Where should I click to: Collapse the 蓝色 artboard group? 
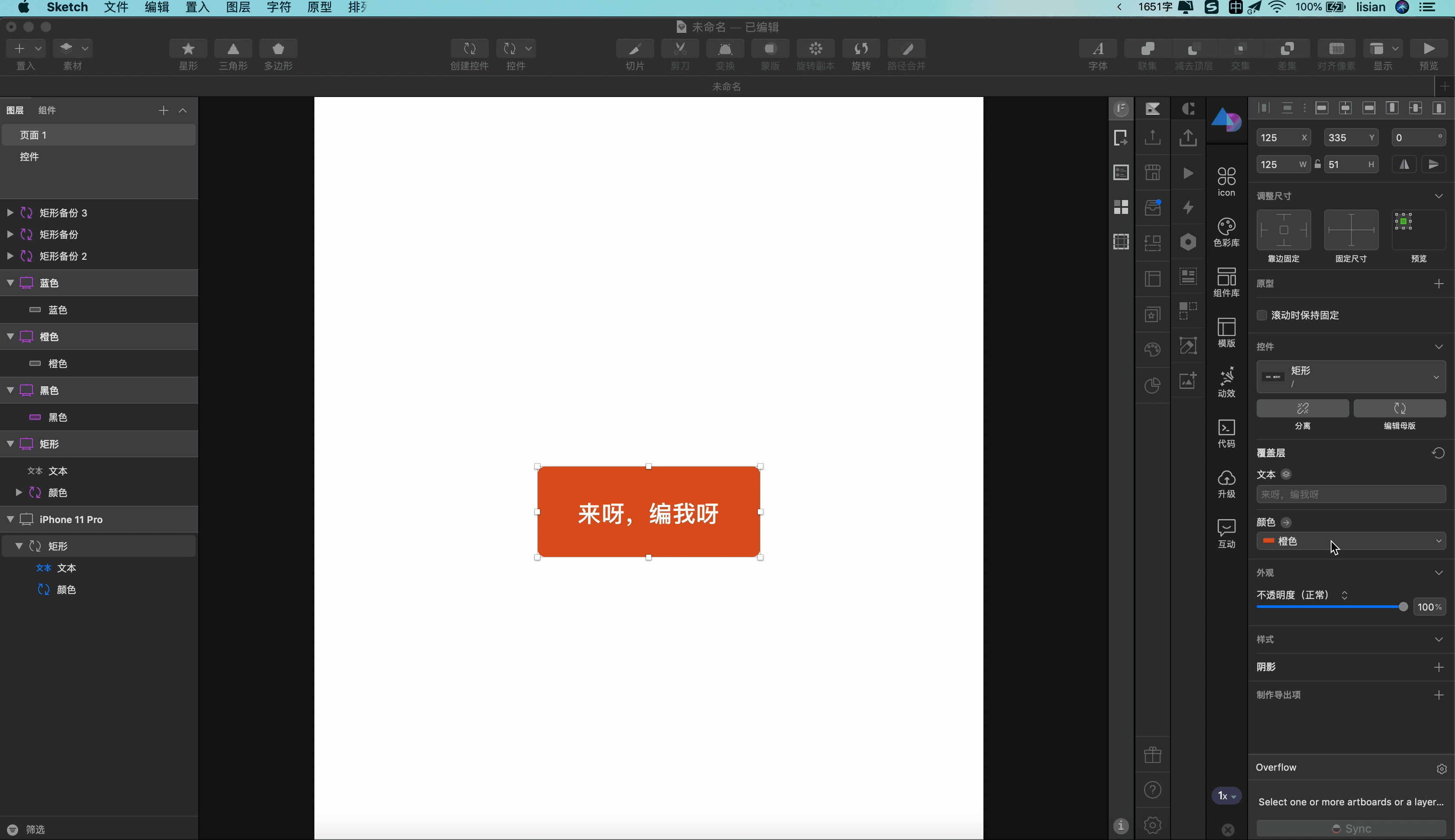pyautogui.click(x=10, y=283)
